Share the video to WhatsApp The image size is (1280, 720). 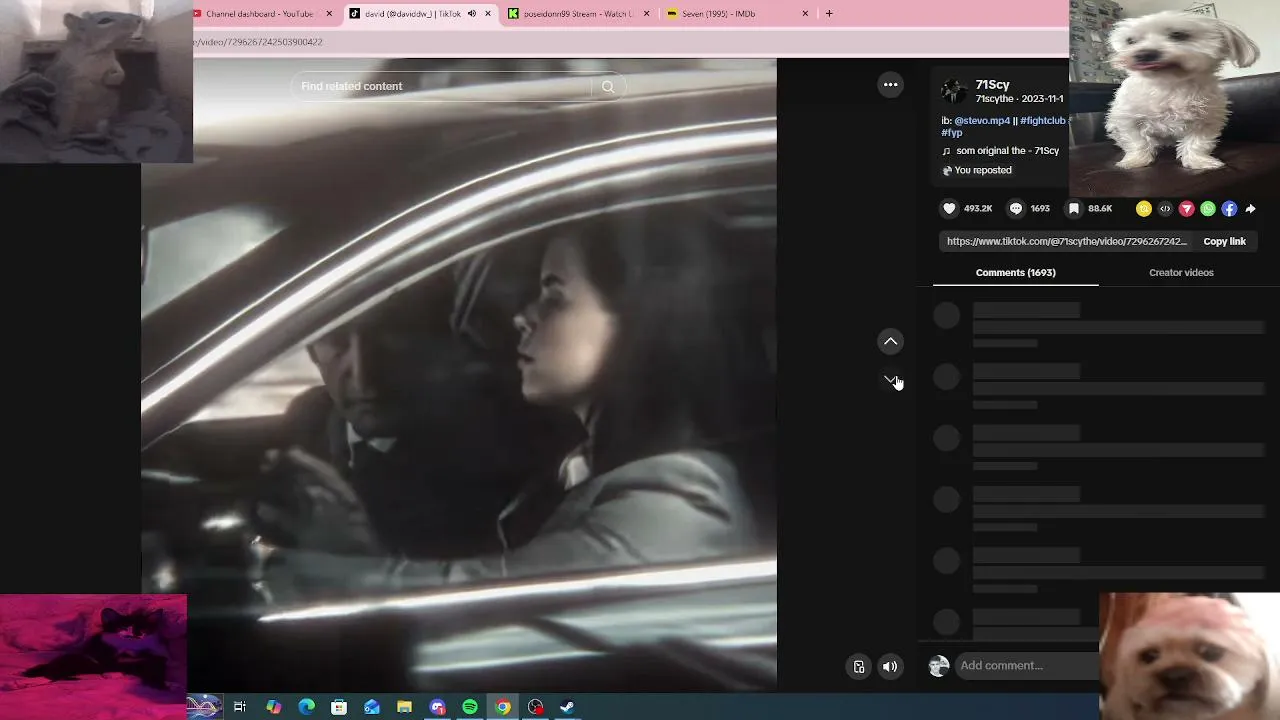tap(1208, 209)
